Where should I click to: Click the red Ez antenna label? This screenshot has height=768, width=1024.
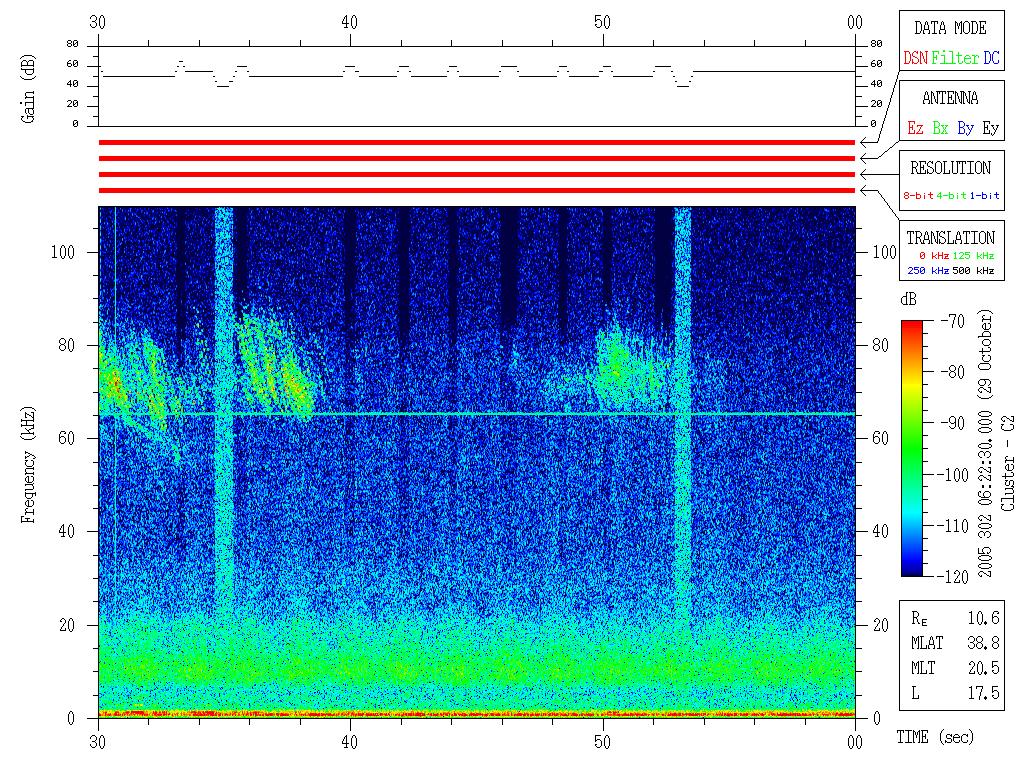[x=916, y=128]
